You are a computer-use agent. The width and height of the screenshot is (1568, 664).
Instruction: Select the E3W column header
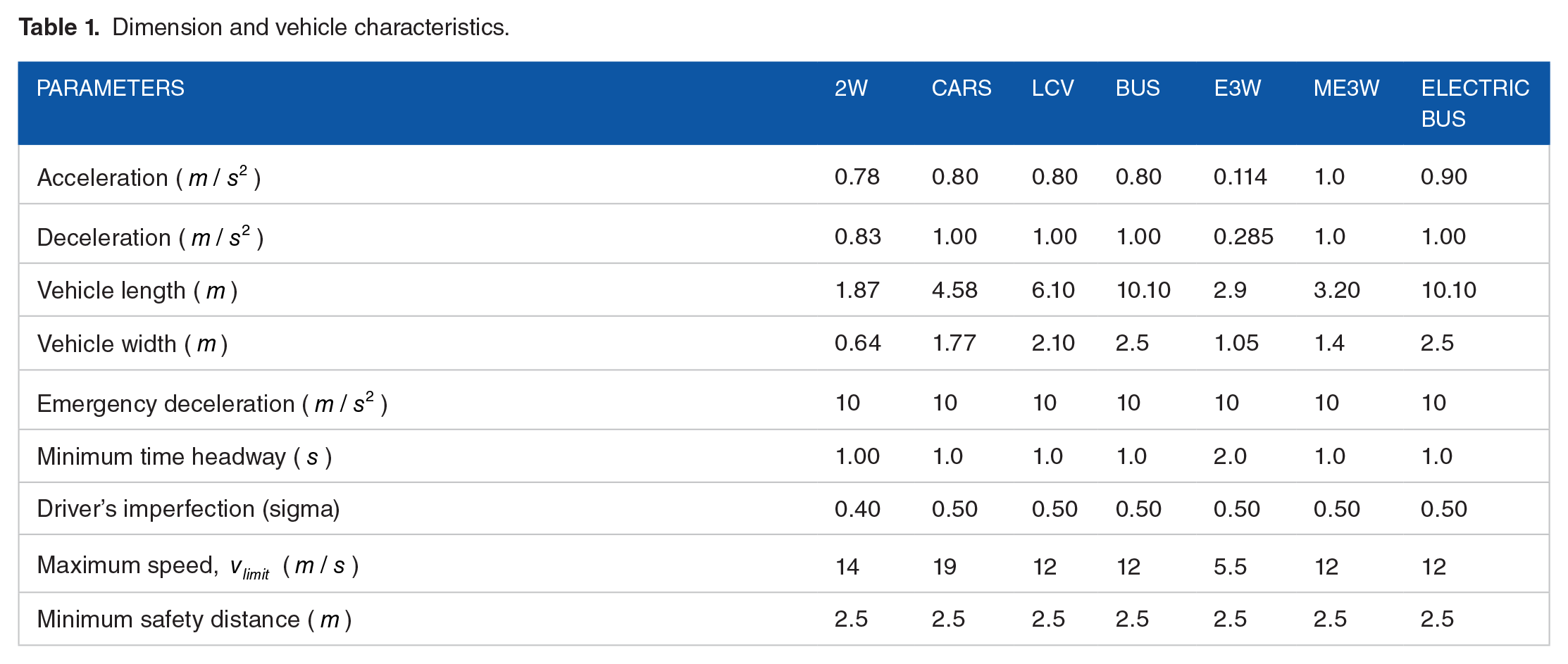(x=1238, y=88)
